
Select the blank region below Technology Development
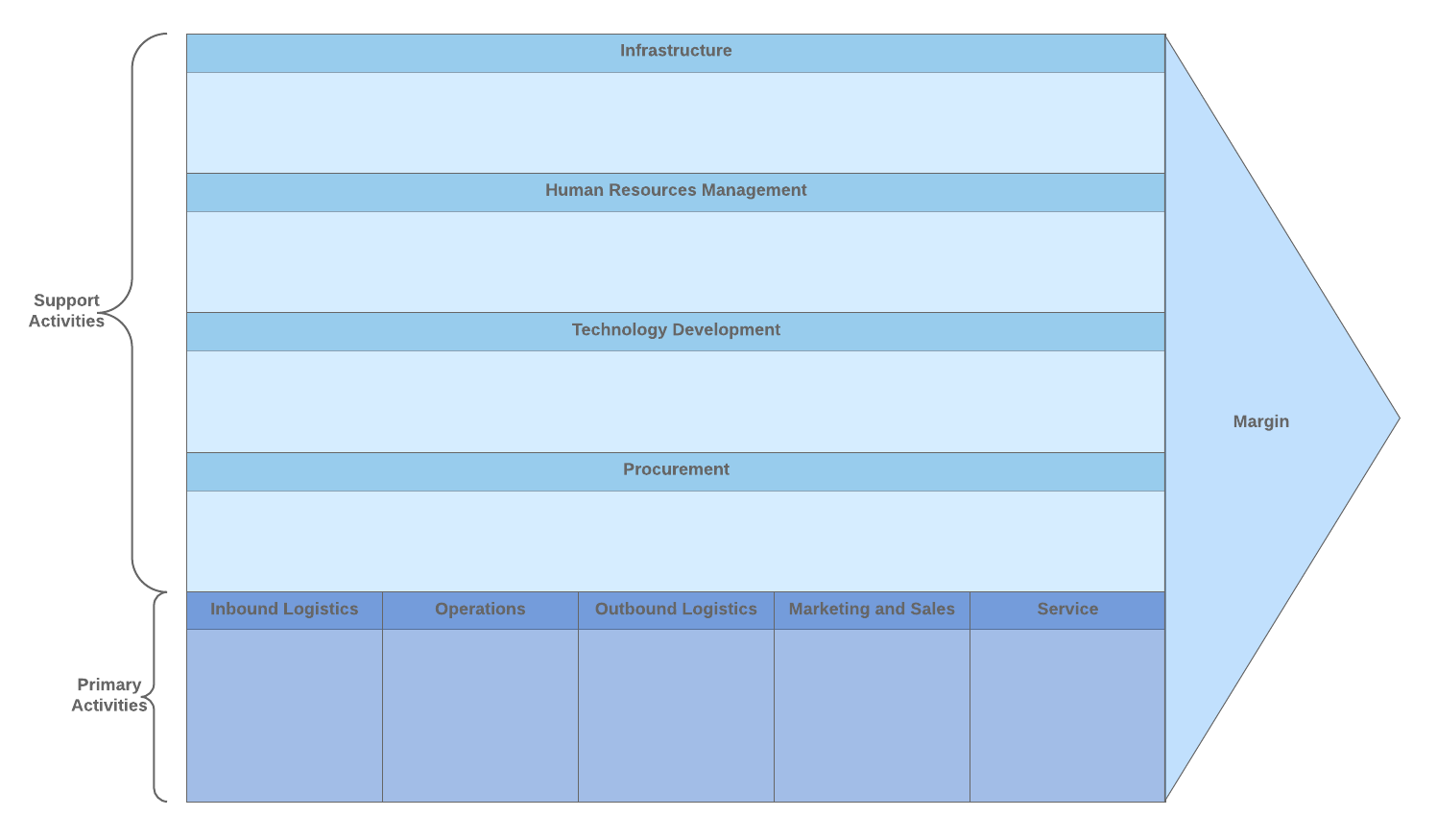coord(675,401)
